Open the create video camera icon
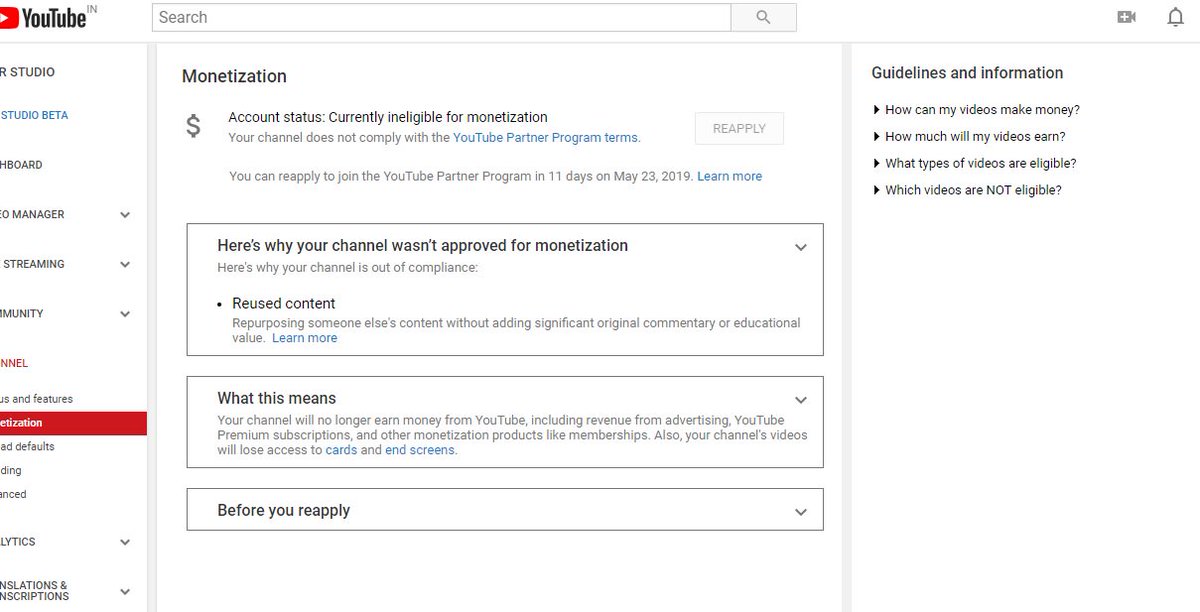 tap(1127, 17)
